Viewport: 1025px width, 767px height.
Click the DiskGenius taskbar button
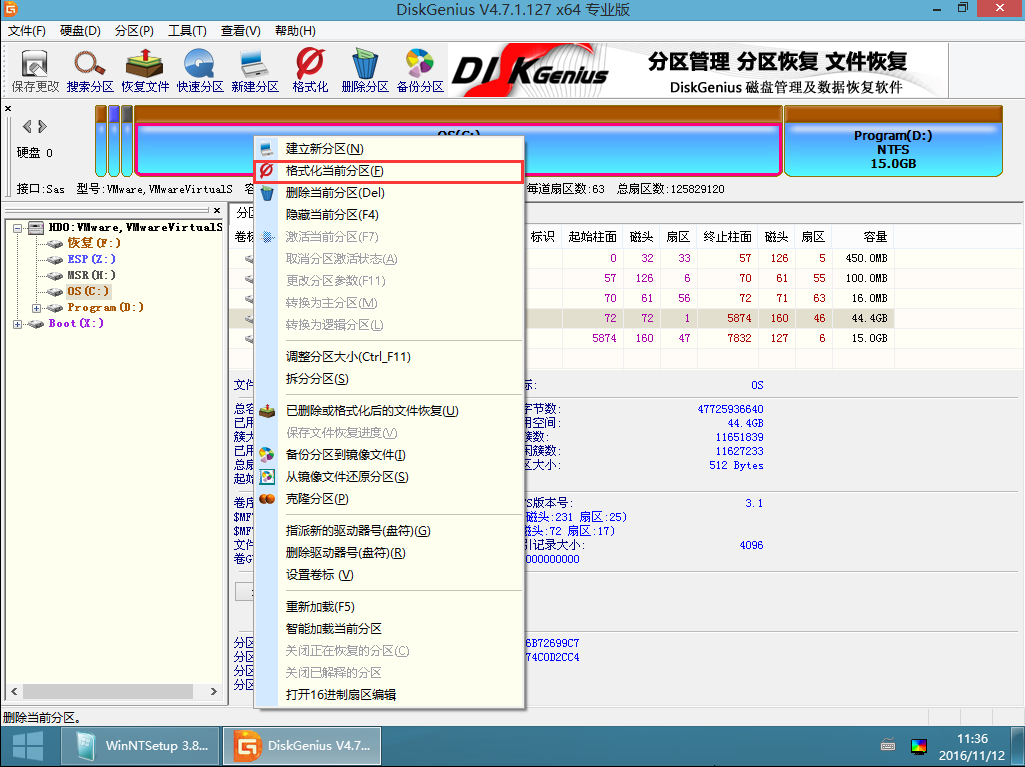point(302,746)
